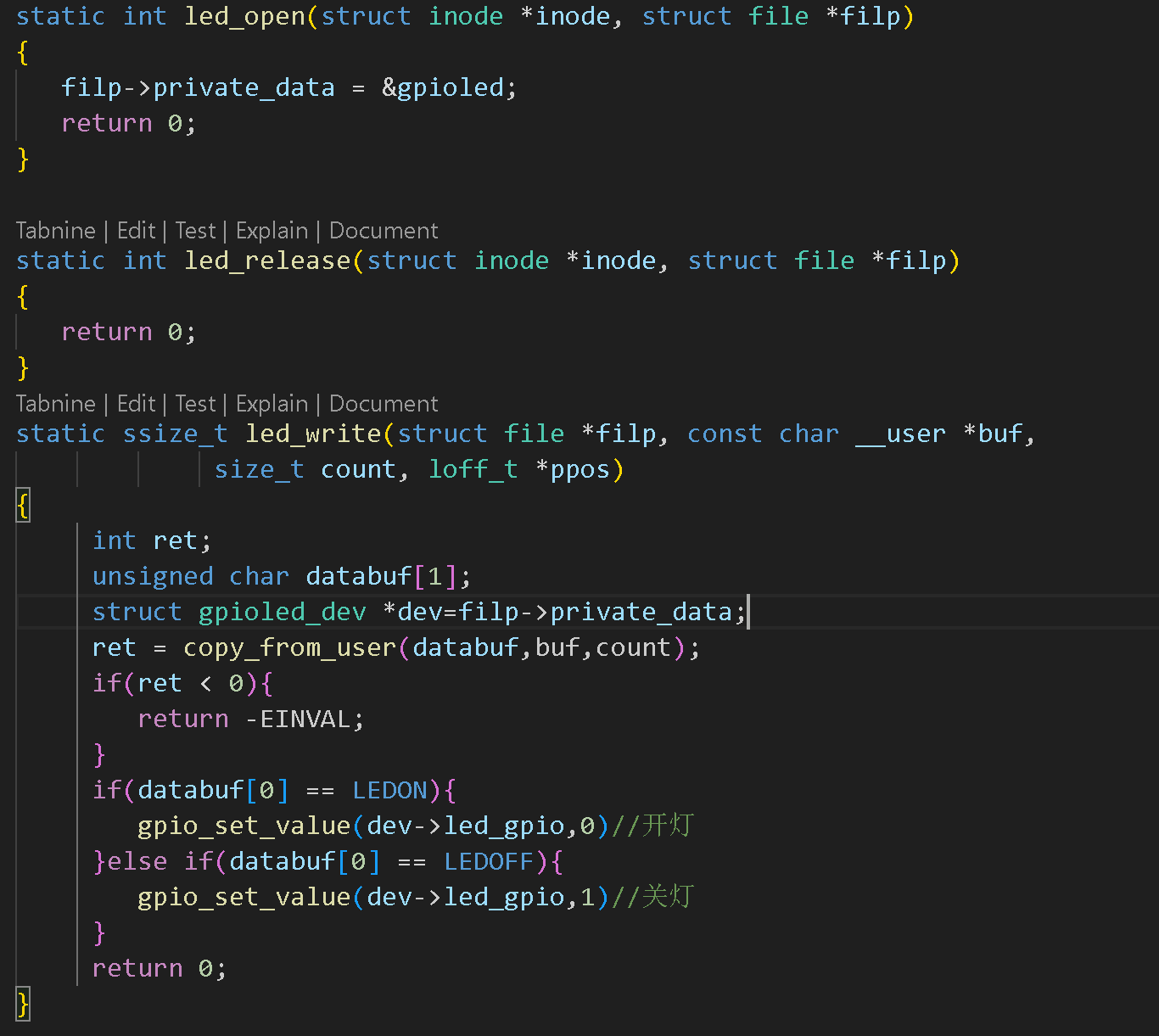Click the '*buf' parameter in led_write signature

coord(993,434)
